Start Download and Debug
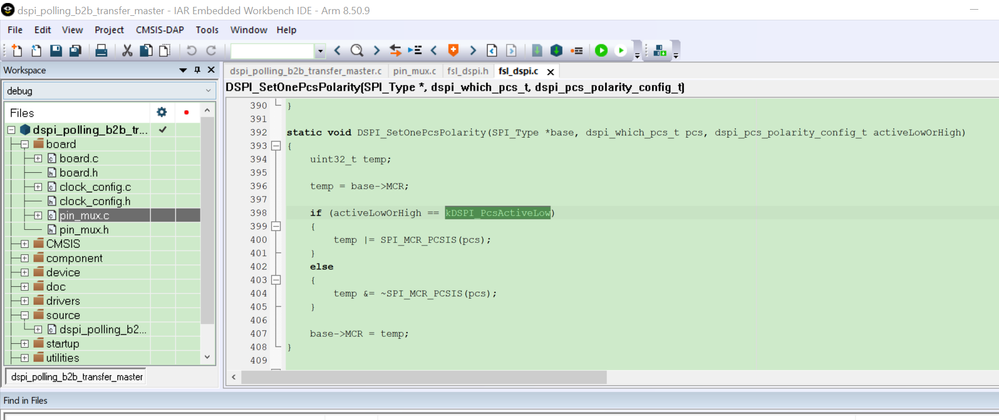The width and height of the screenshot is (999, 420). pyautogui.click(x=601, y=50)
